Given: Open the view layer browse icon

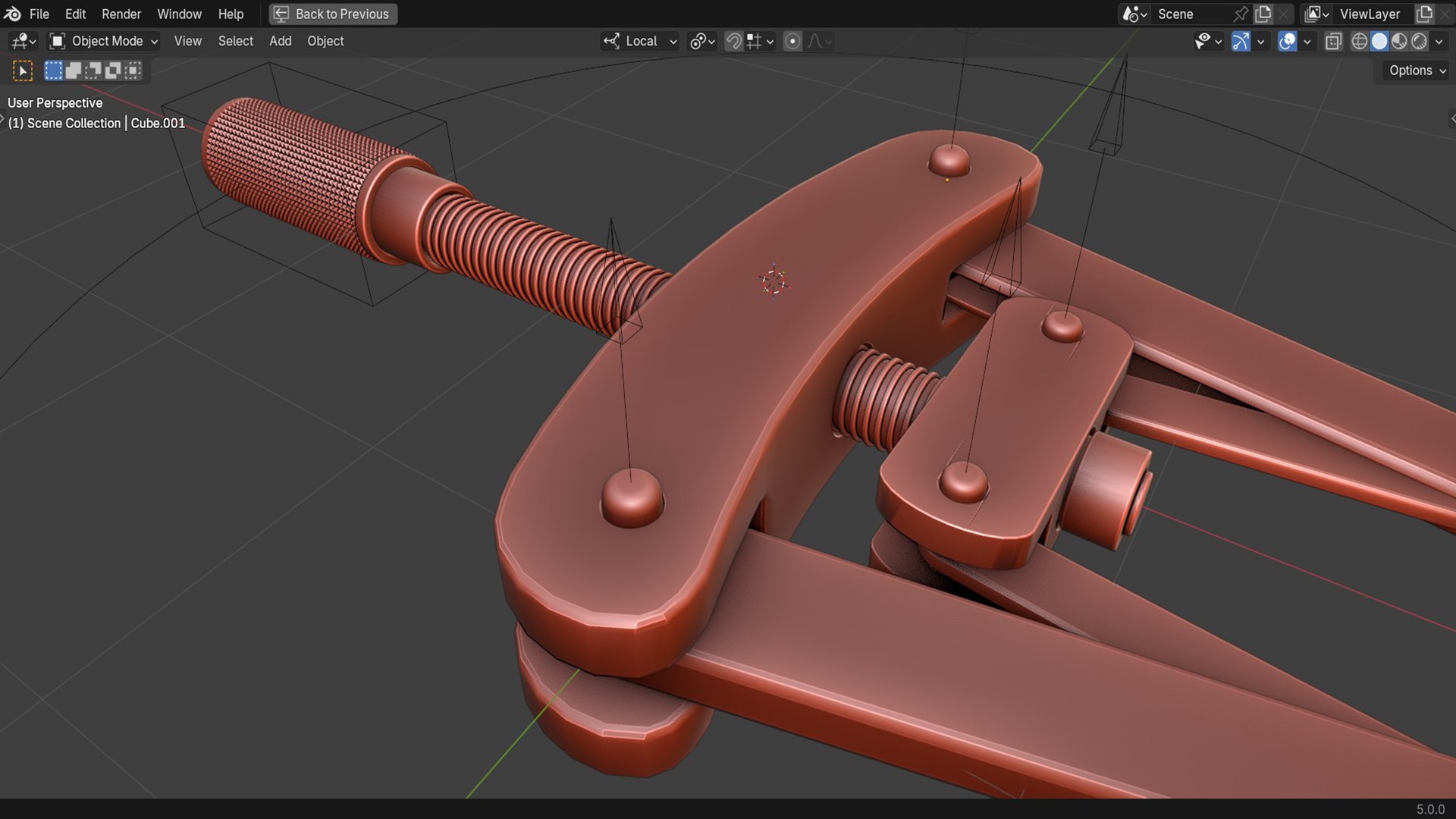Looking at the screenshot, I should tap(1317, 14).
